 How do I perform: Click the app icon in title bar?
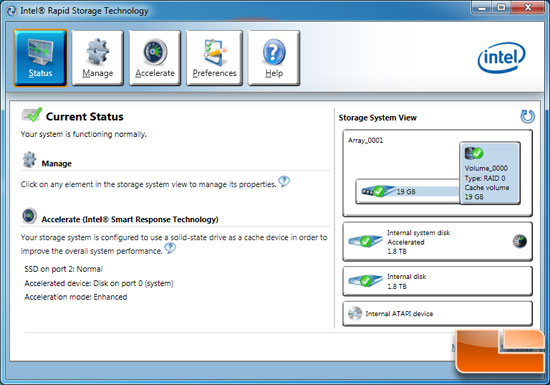point(11,11)
